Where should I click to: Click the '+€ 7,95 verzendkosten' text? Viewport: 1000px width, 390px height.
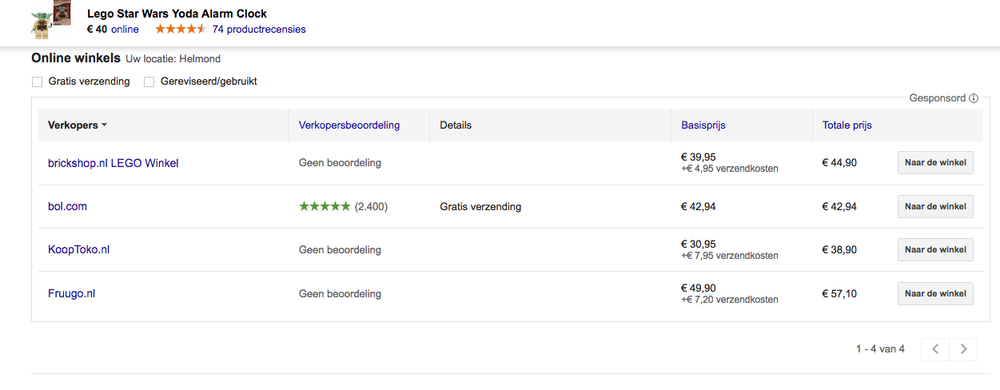(730, 256)
